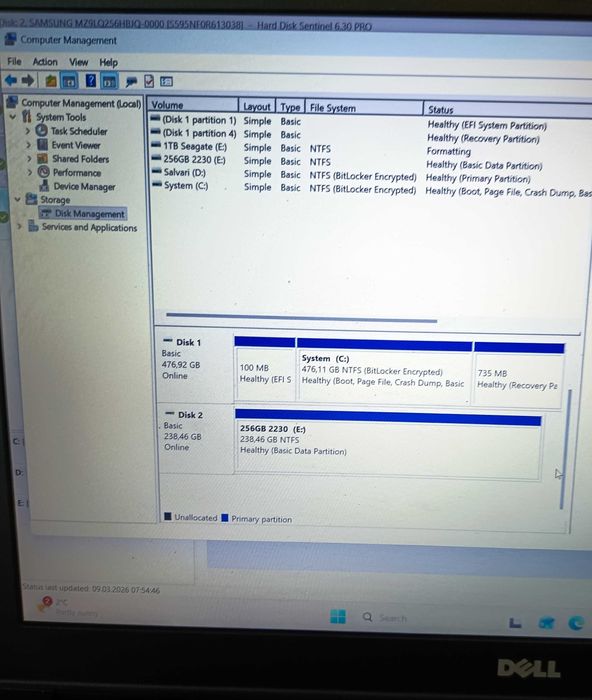Select Computer Management (Local) root node
592x700 pixels.
coord(81,103)
